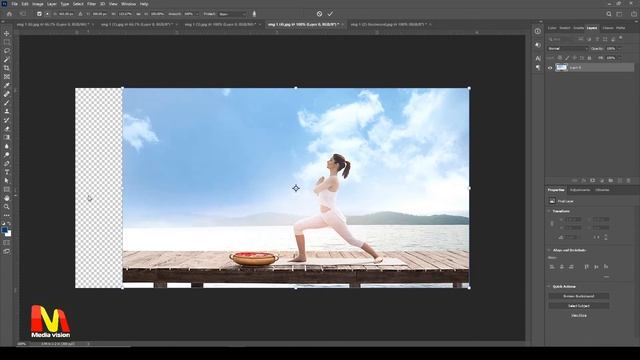The width and height of the screenshot is (640, 360).
Task: Commit the transform with the checkmark
Action: point(330,14)
